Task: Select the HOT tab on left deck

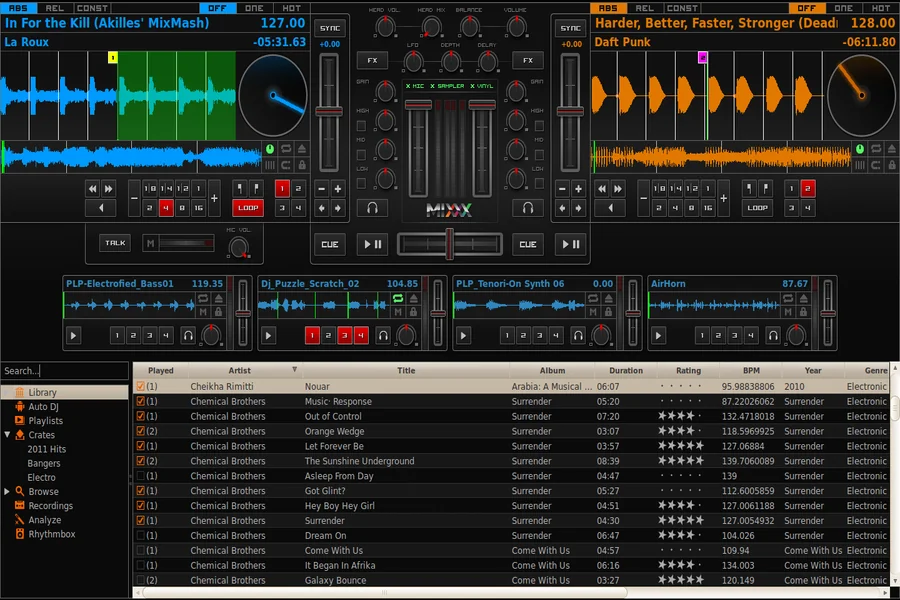Action: (x=291, y=8)
